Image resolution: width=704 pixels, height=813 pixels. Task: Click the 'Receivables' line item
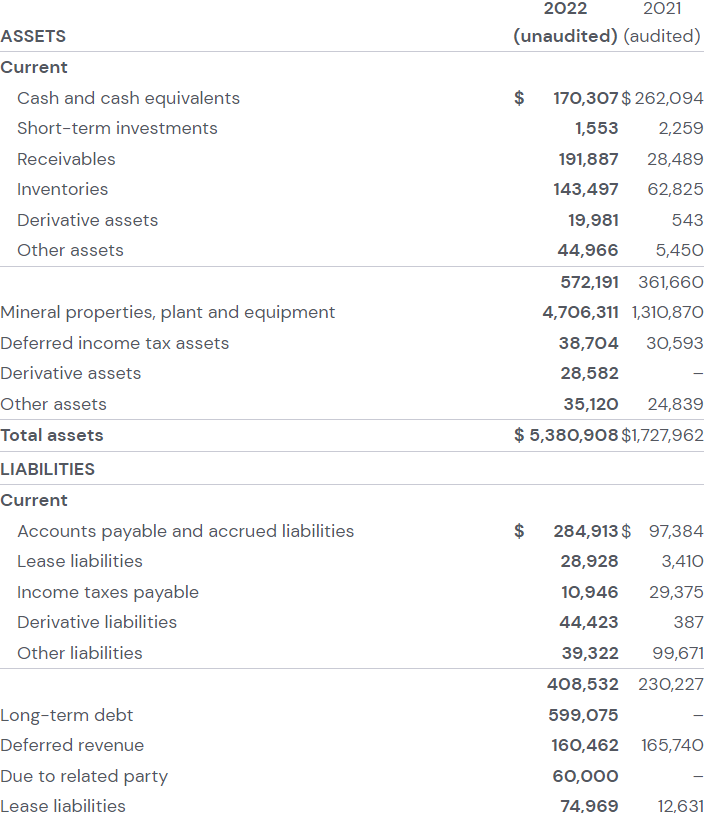(66, 159)
